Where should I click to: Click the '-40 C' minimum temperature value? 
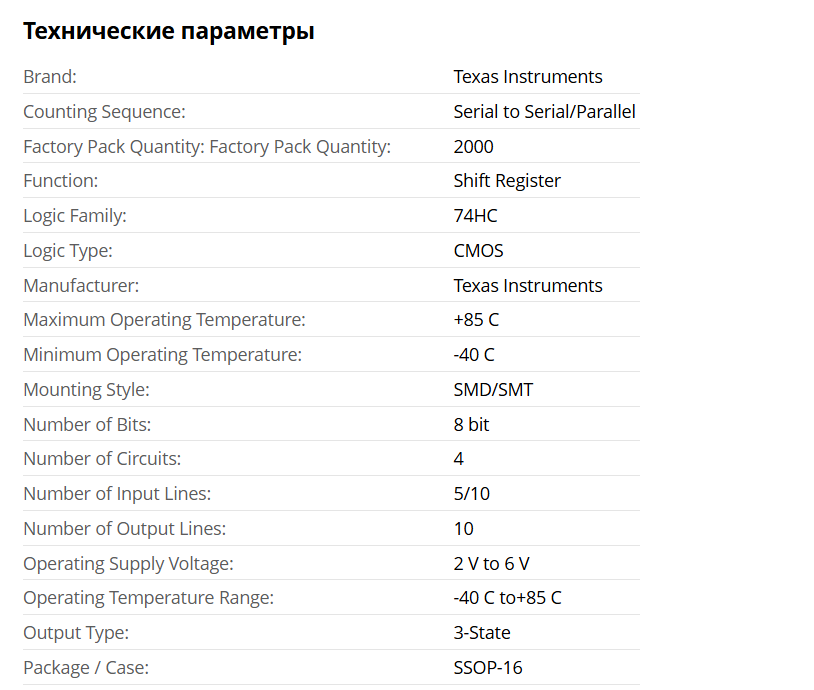(x=474, y=355)
